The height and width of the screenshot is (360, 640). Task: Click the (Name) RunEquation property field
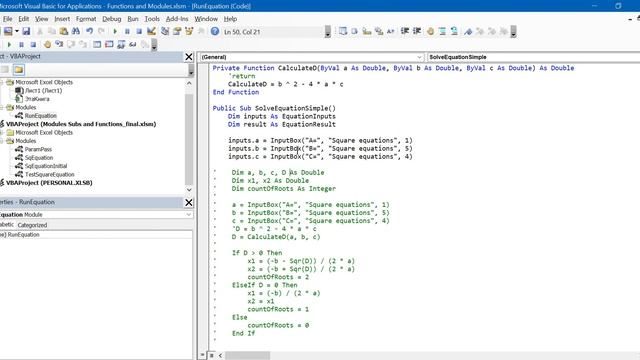[x=96, y=235]
